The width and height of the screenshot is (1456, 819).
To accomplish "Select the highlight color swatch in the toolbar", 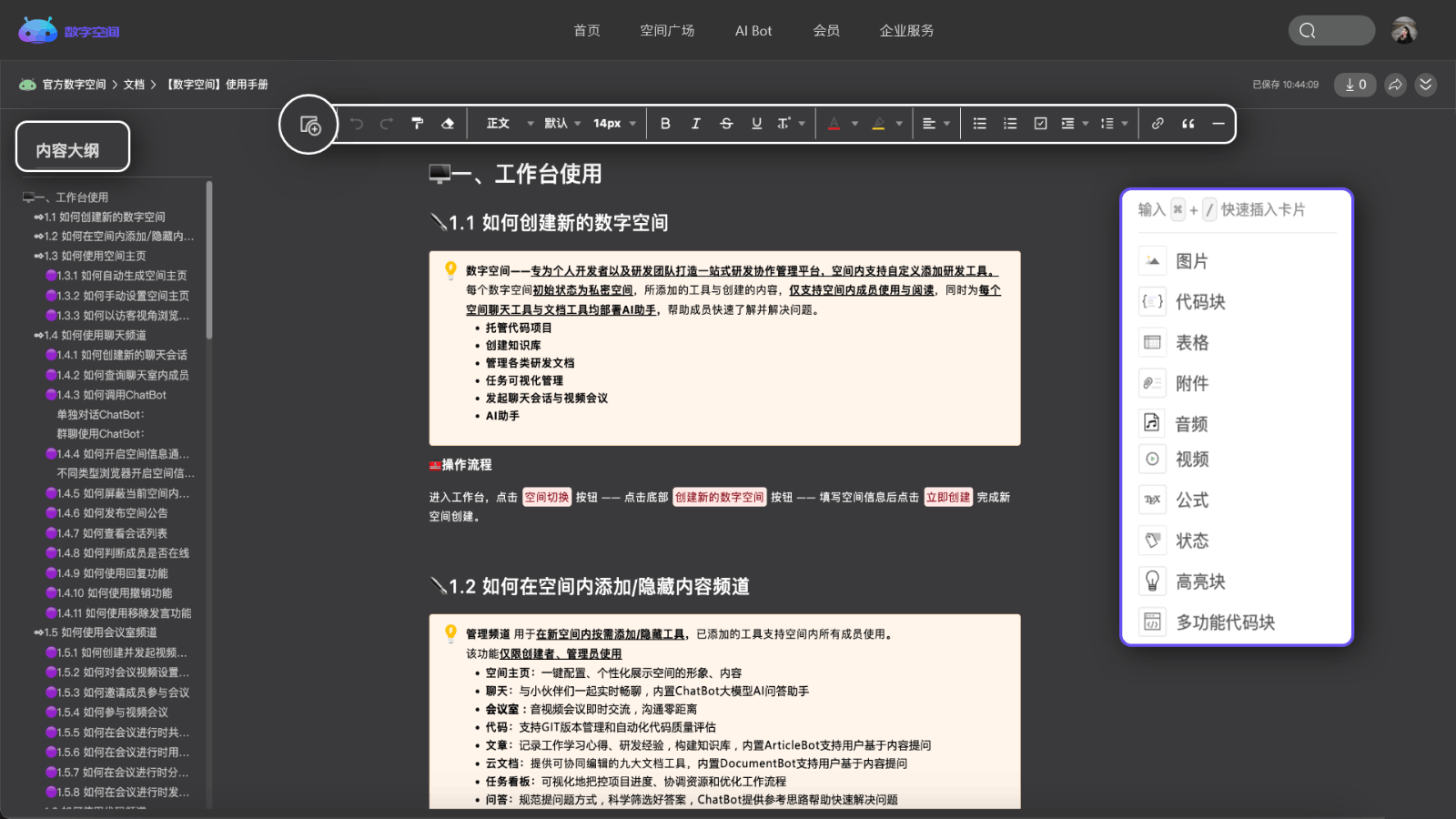I will 877,123.
